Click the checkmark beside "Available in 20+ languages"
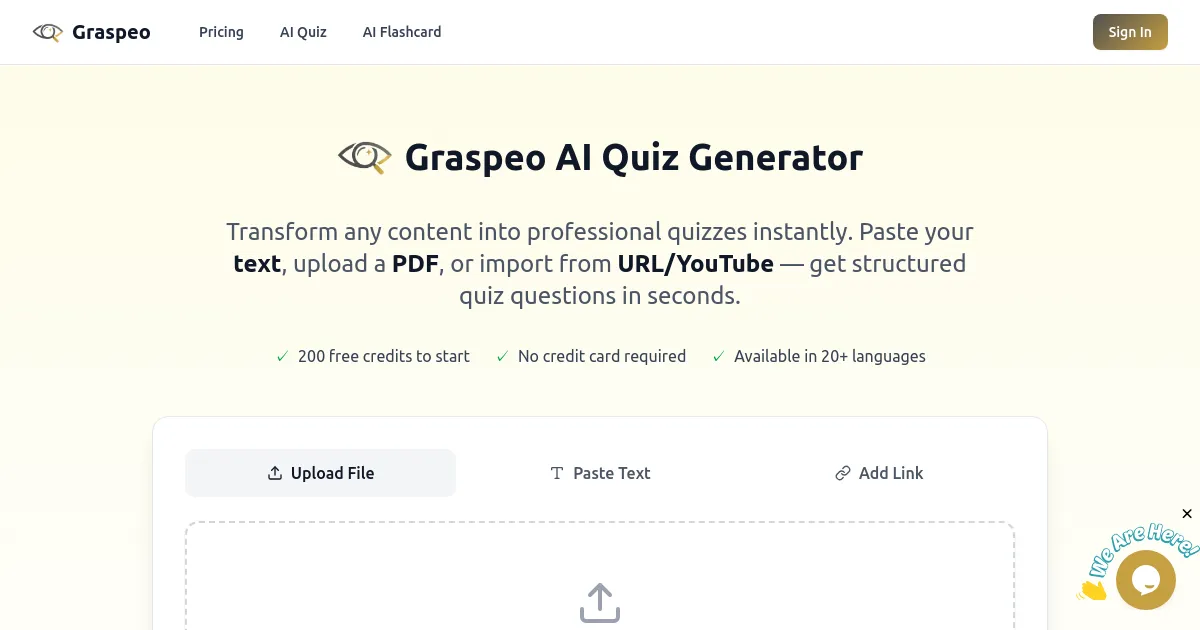Screen dimensions: 1200x630 click(718, 356)
